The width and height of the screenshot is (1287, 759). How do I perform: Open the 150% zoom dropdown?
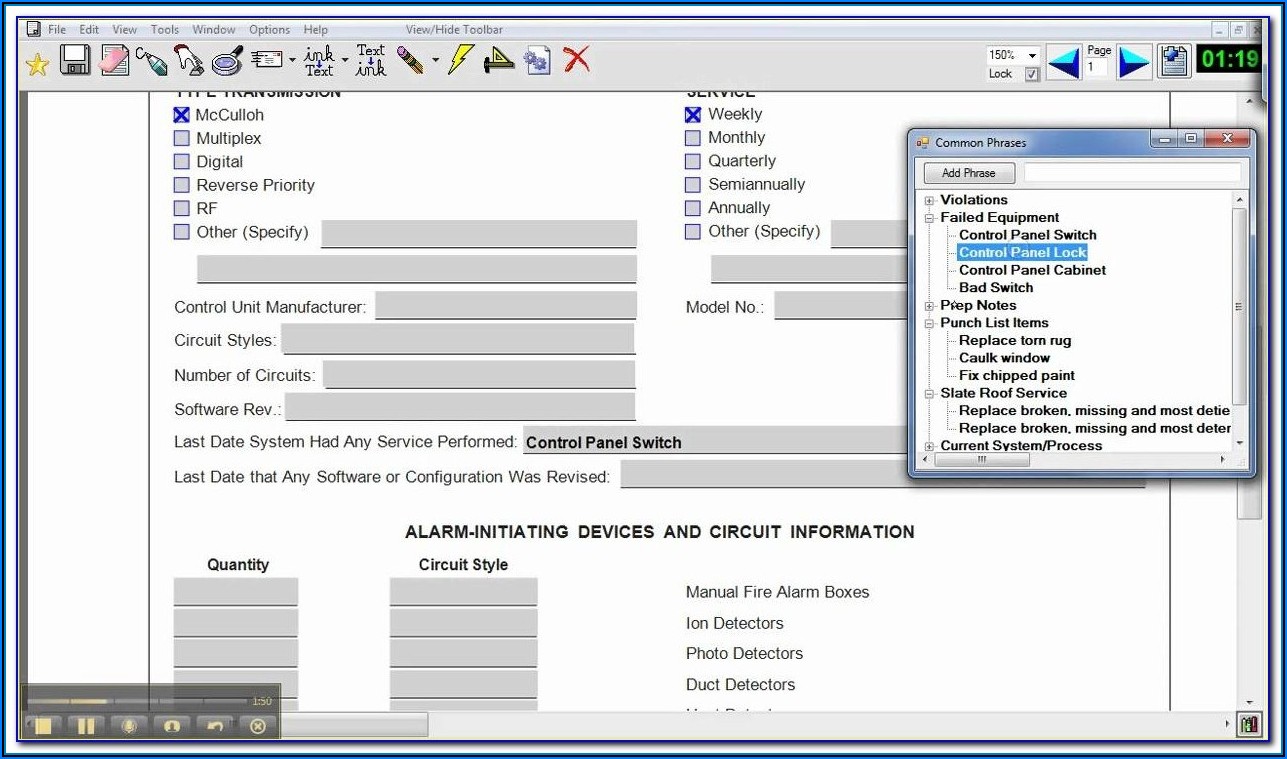coord(1032,55)
